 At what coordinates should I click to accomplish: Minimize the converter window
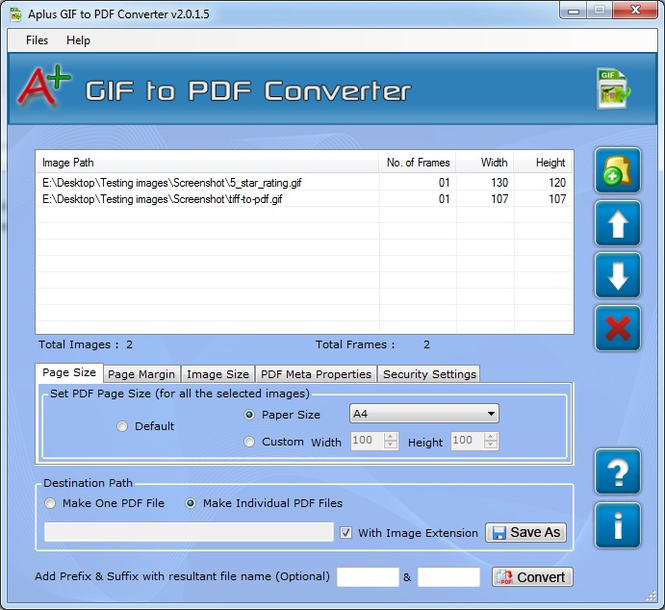coord(573,11)
